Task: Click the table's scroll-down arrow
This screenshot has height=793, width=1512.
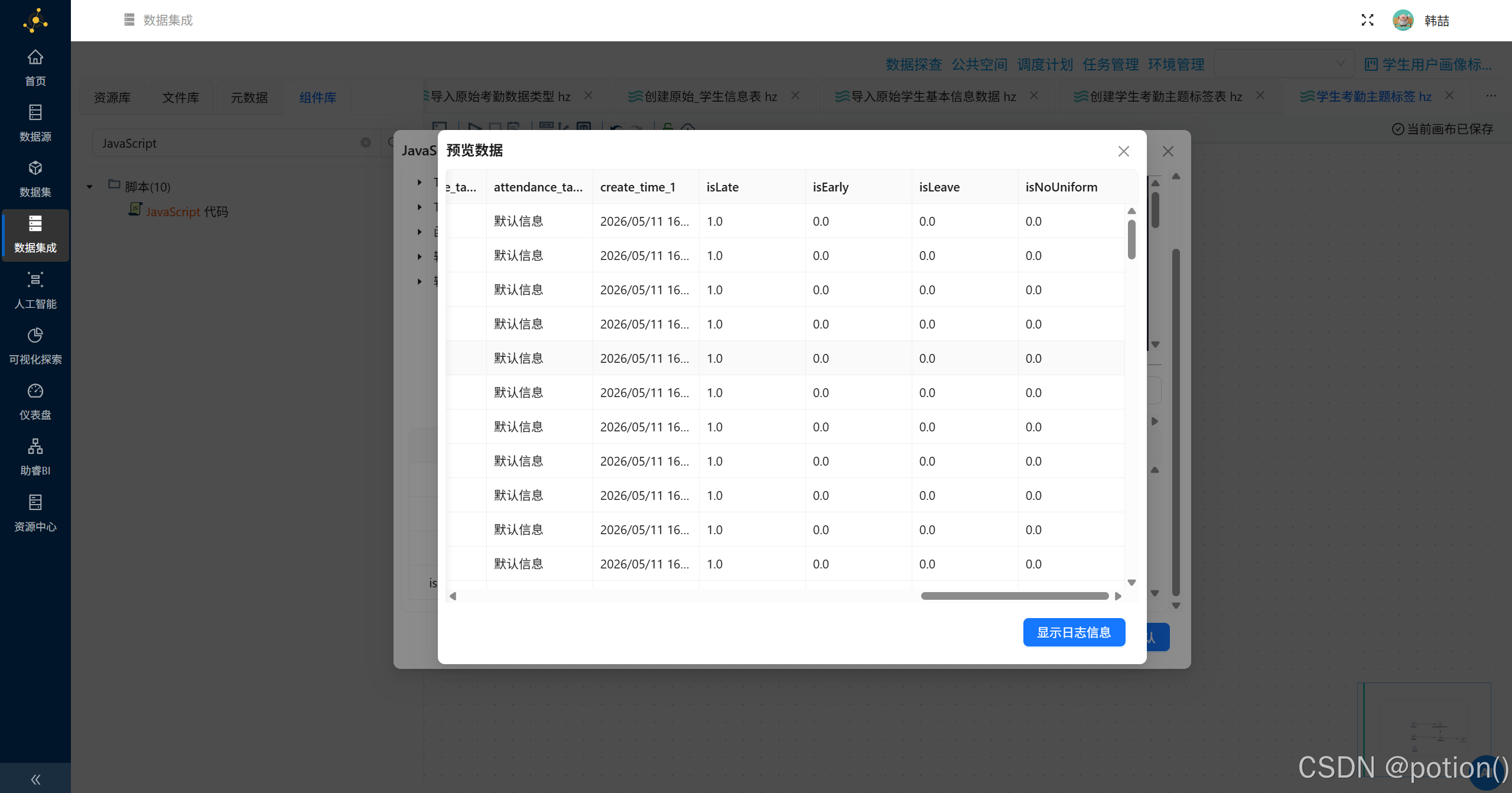Action: pos(1131,583)
